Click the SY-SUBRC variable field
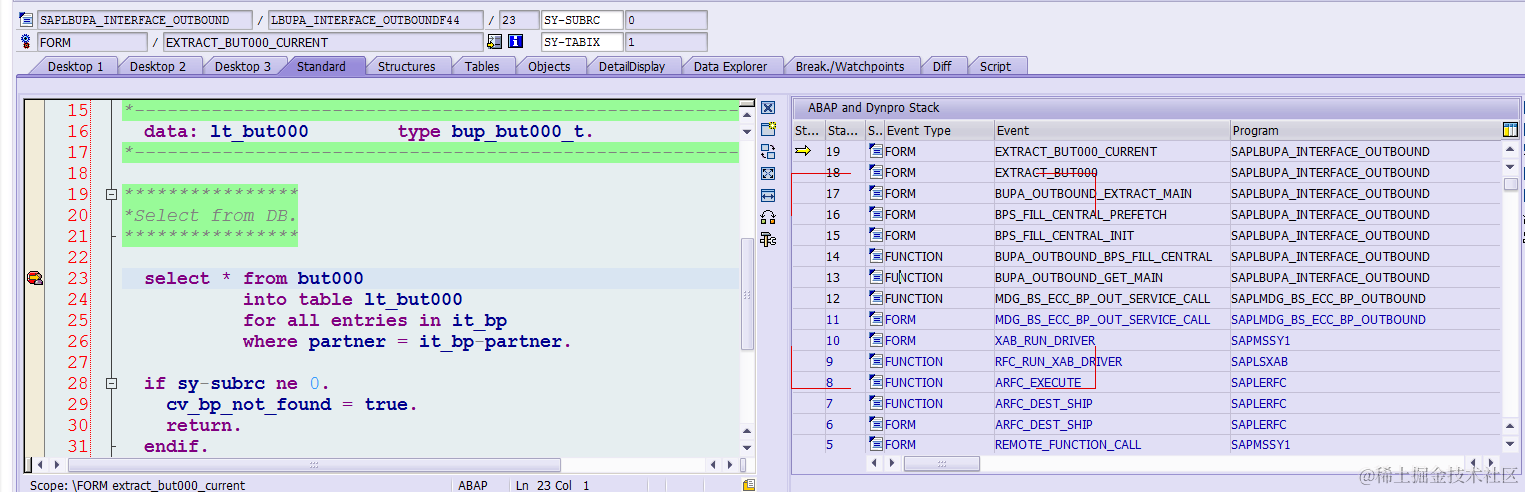 point(582,20)
